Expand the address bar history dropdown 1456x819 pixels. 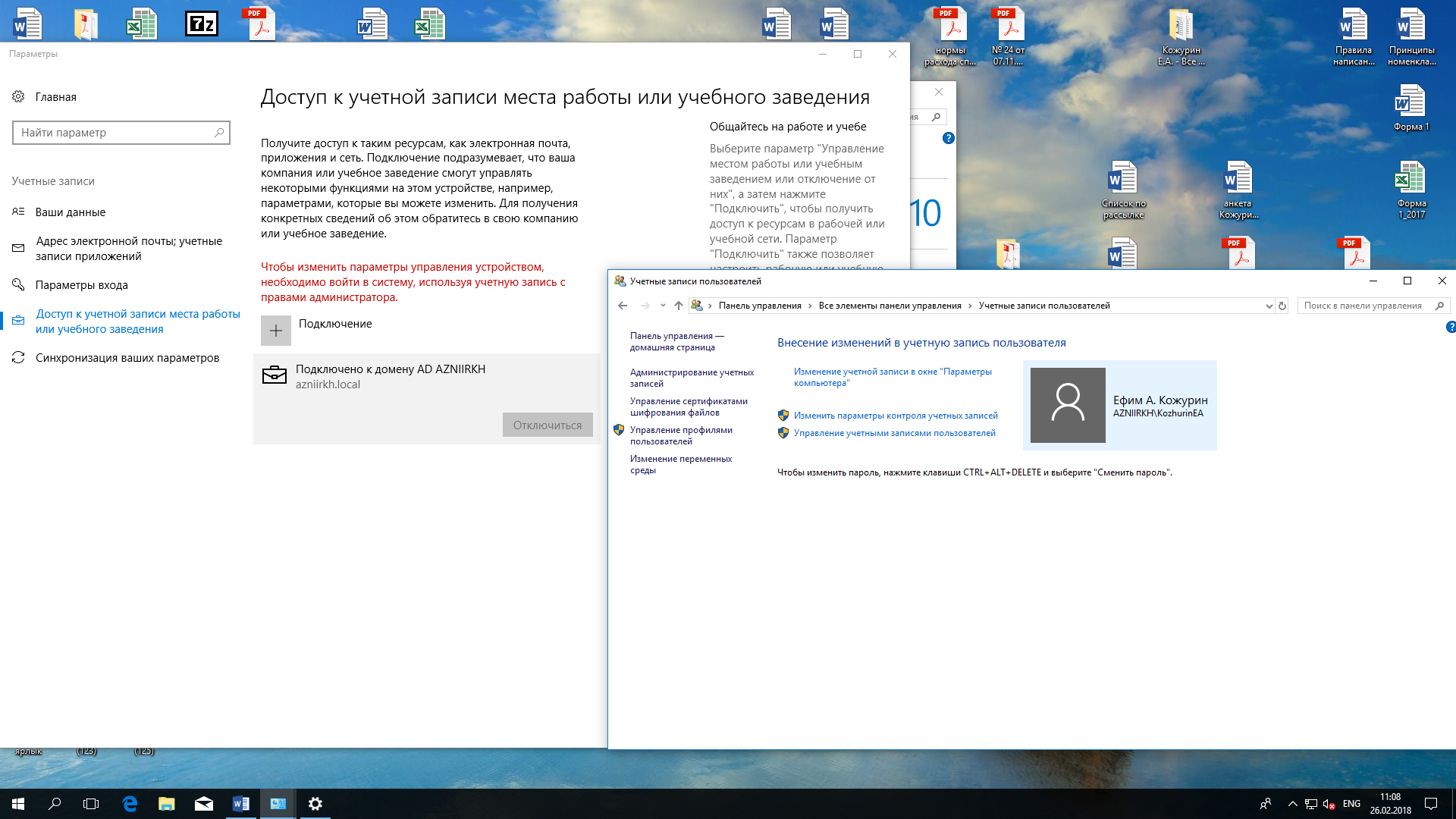tap(1269, 306)
